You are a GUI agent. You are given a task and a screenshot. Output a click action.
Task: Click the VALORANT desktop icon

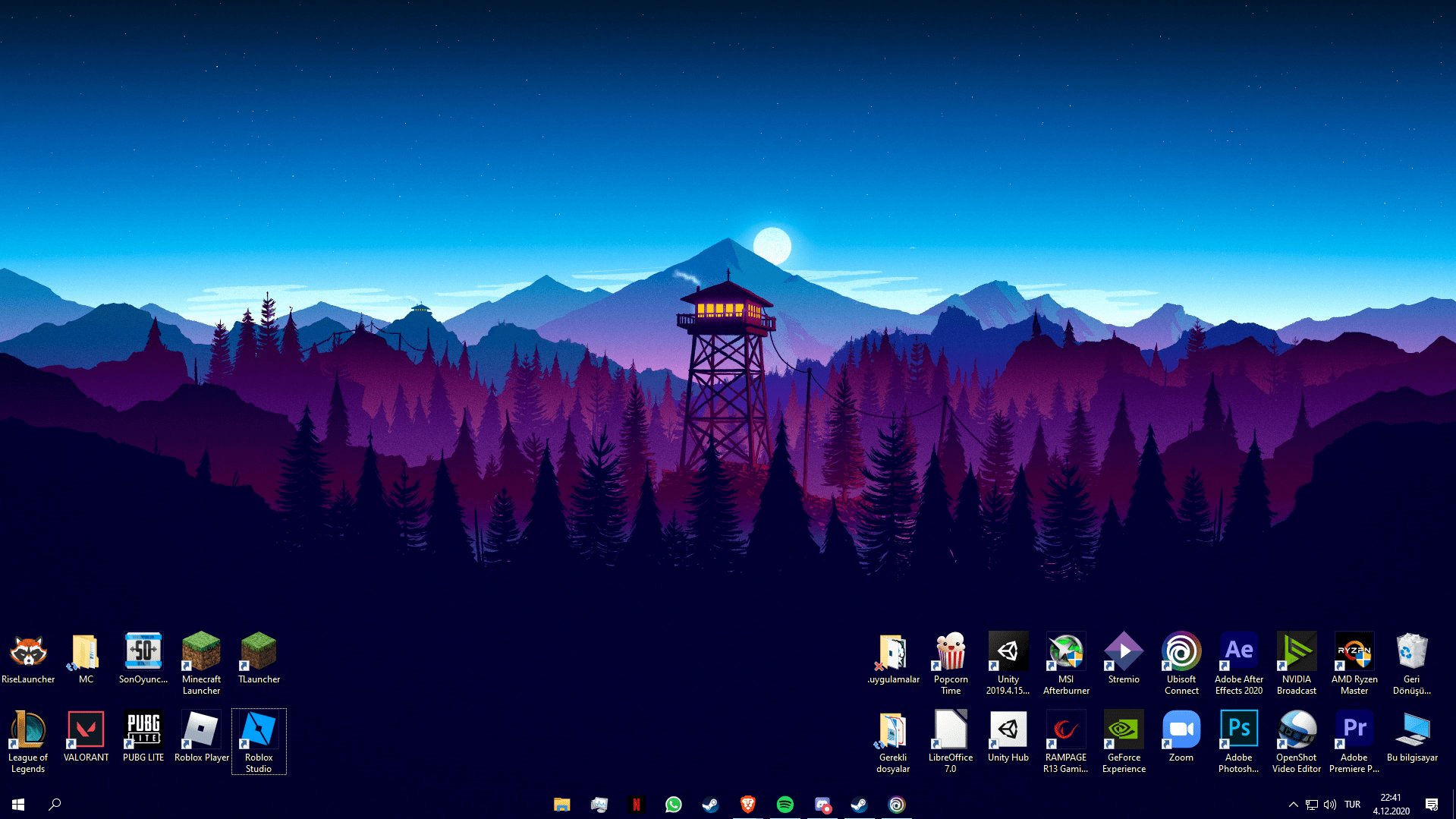click(x=86, y=736)
